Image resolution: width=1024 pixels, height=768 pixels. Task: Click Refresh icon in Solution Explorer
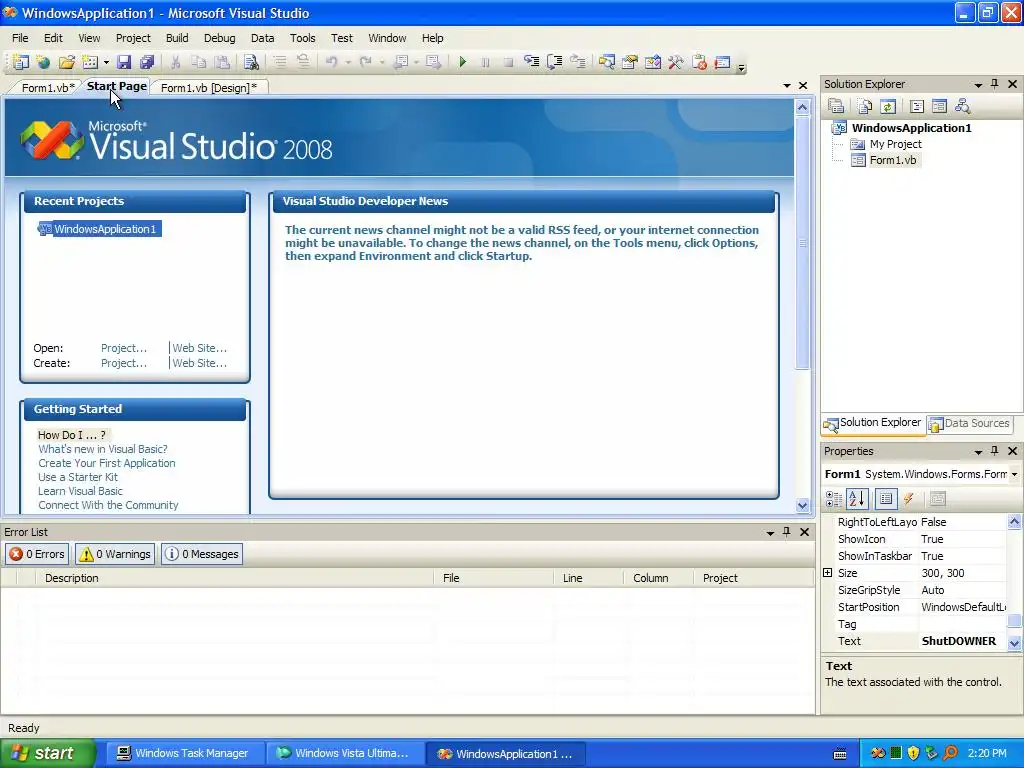tap(888, 106)
